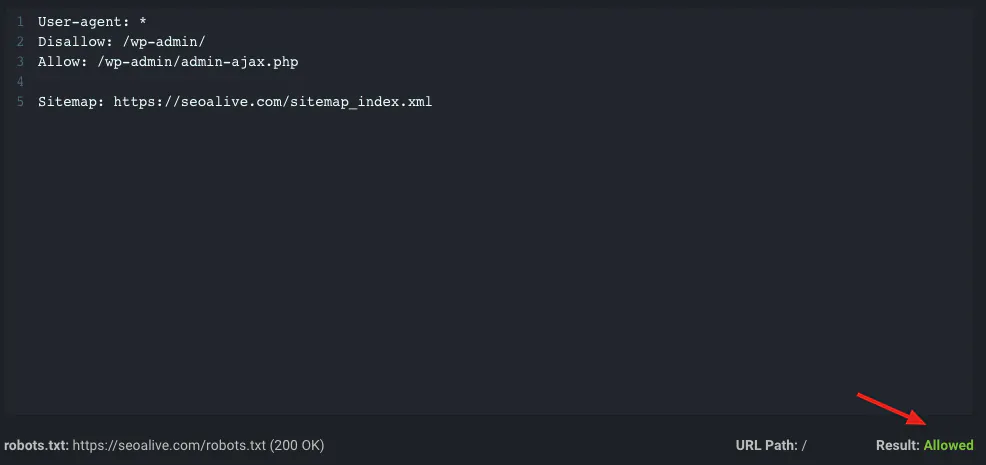Click the URL Path label

(765, 445)
